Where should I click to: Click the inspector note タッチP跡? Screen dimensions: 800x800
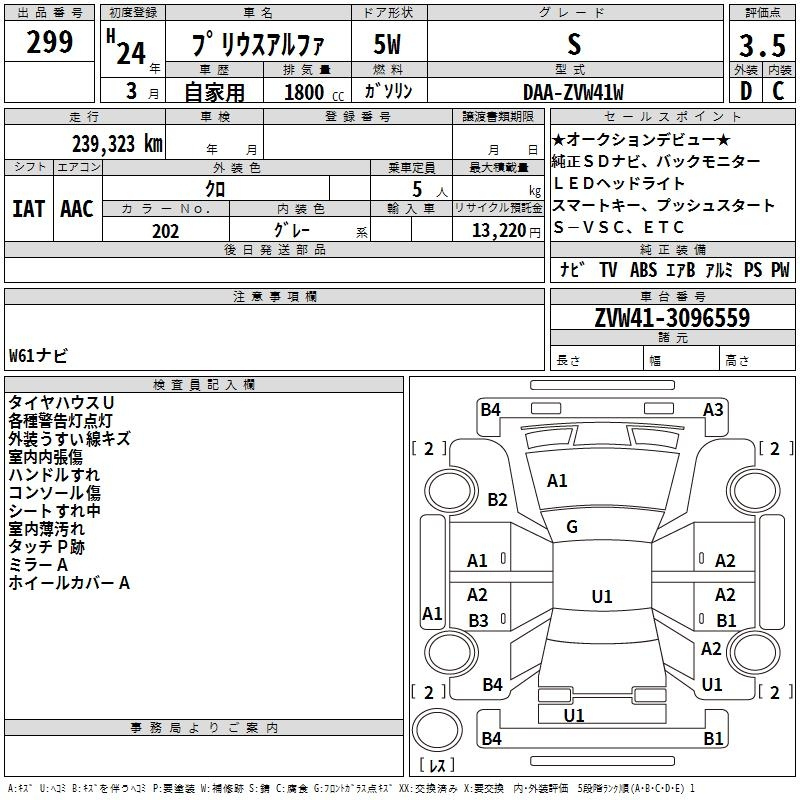coord(46,547)
